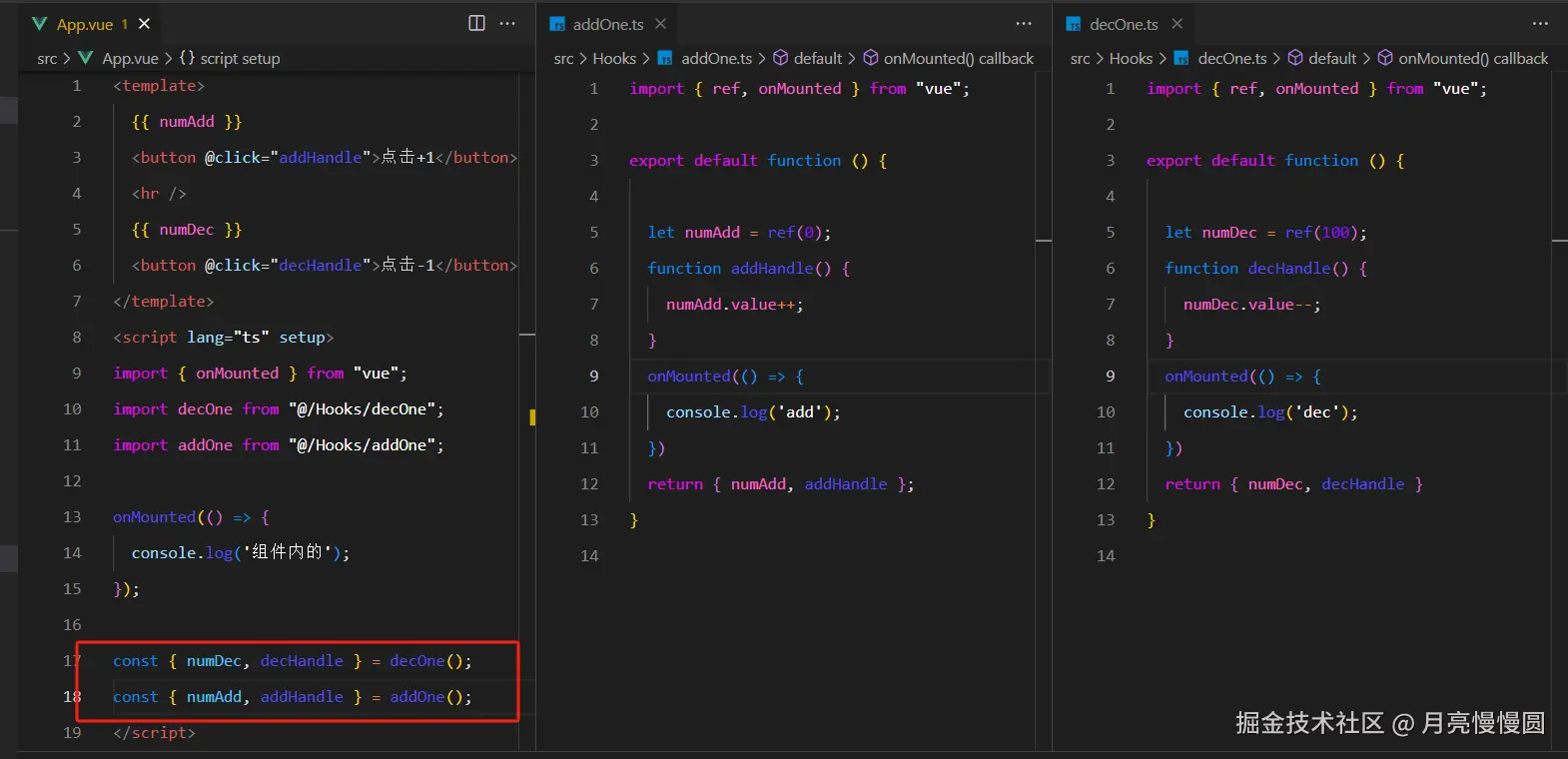This screenshot has height=759, width=1568.
Task: Open Hooks breadcrumb in decOne.ts editor
Action: coord(1131,59)
